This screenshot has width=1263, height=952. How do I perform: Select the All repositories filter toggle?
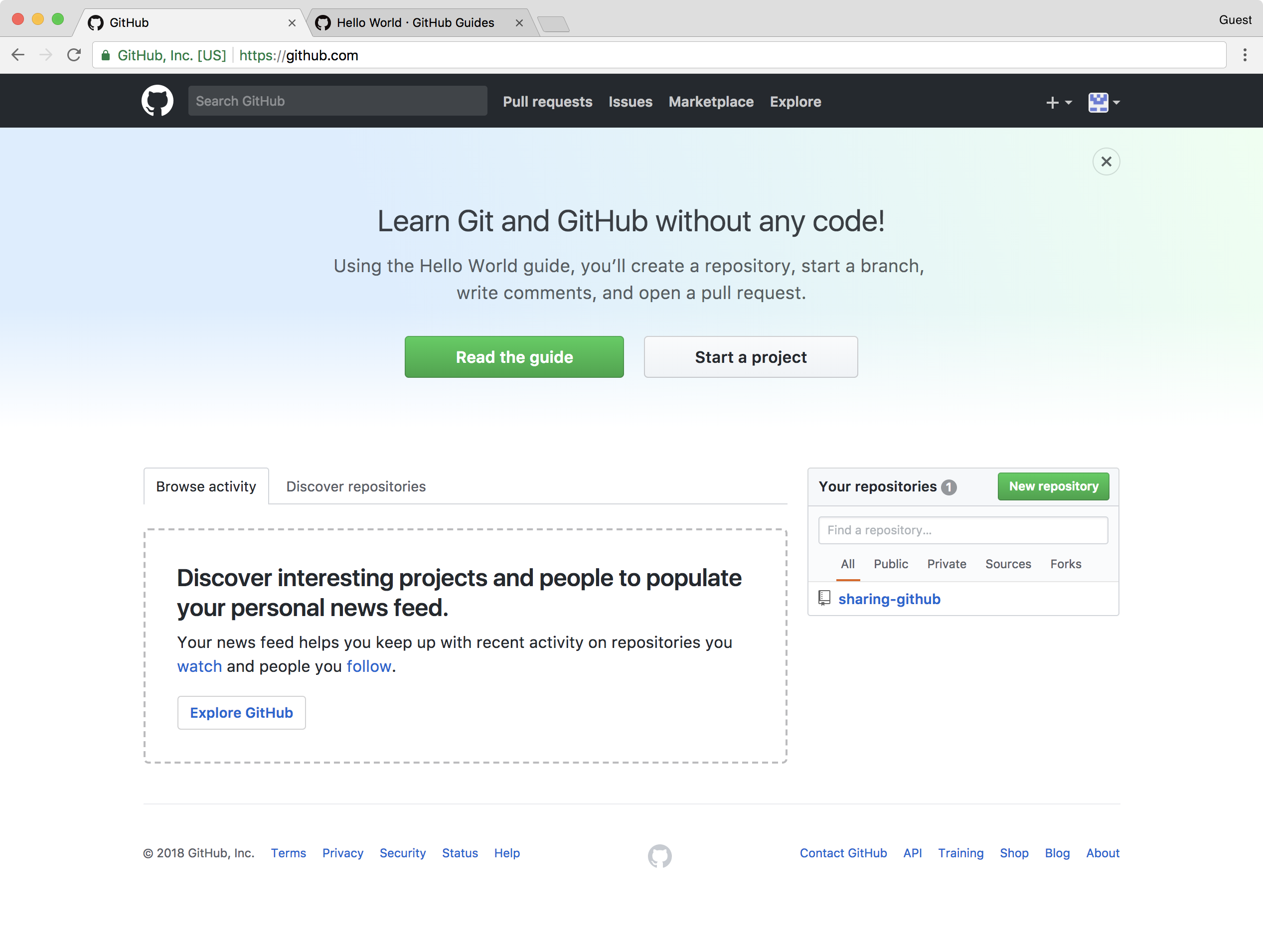click(848, 563)
